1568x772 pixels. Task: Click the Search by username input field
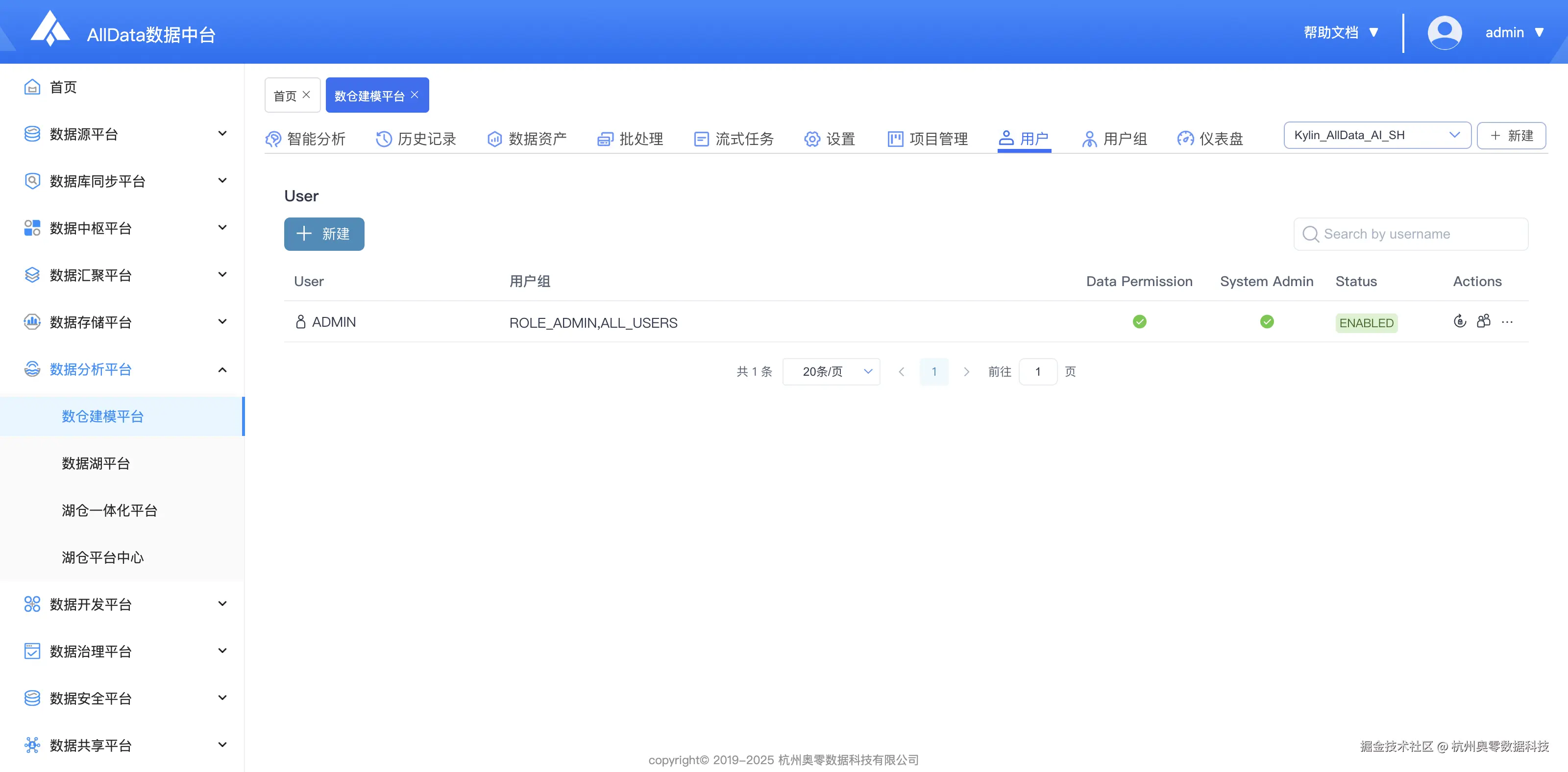tap(1411, 234)
